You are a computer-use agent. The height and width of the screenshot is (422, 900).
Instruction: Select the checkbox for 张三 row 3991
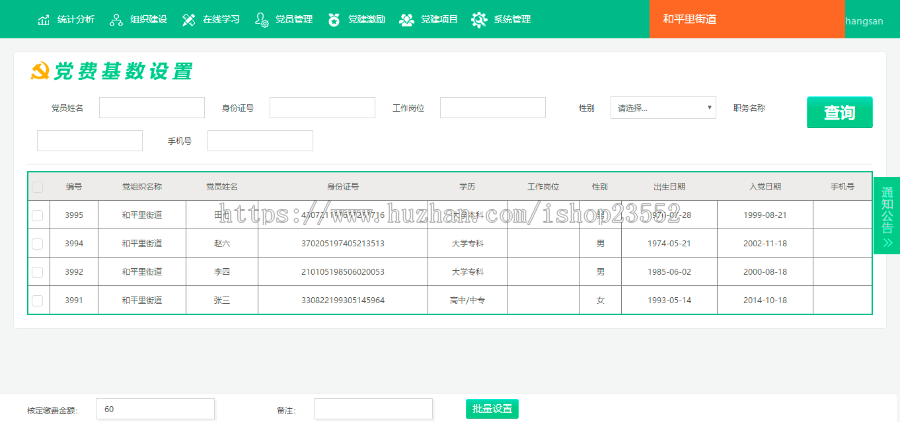[x=38, y=300]
